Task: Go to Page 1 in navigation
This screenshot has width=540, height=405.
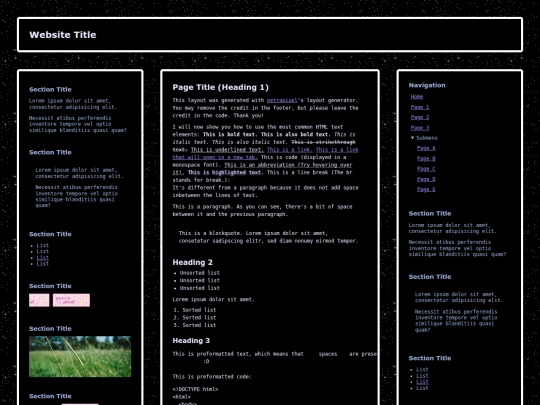Action: [420, 107]
